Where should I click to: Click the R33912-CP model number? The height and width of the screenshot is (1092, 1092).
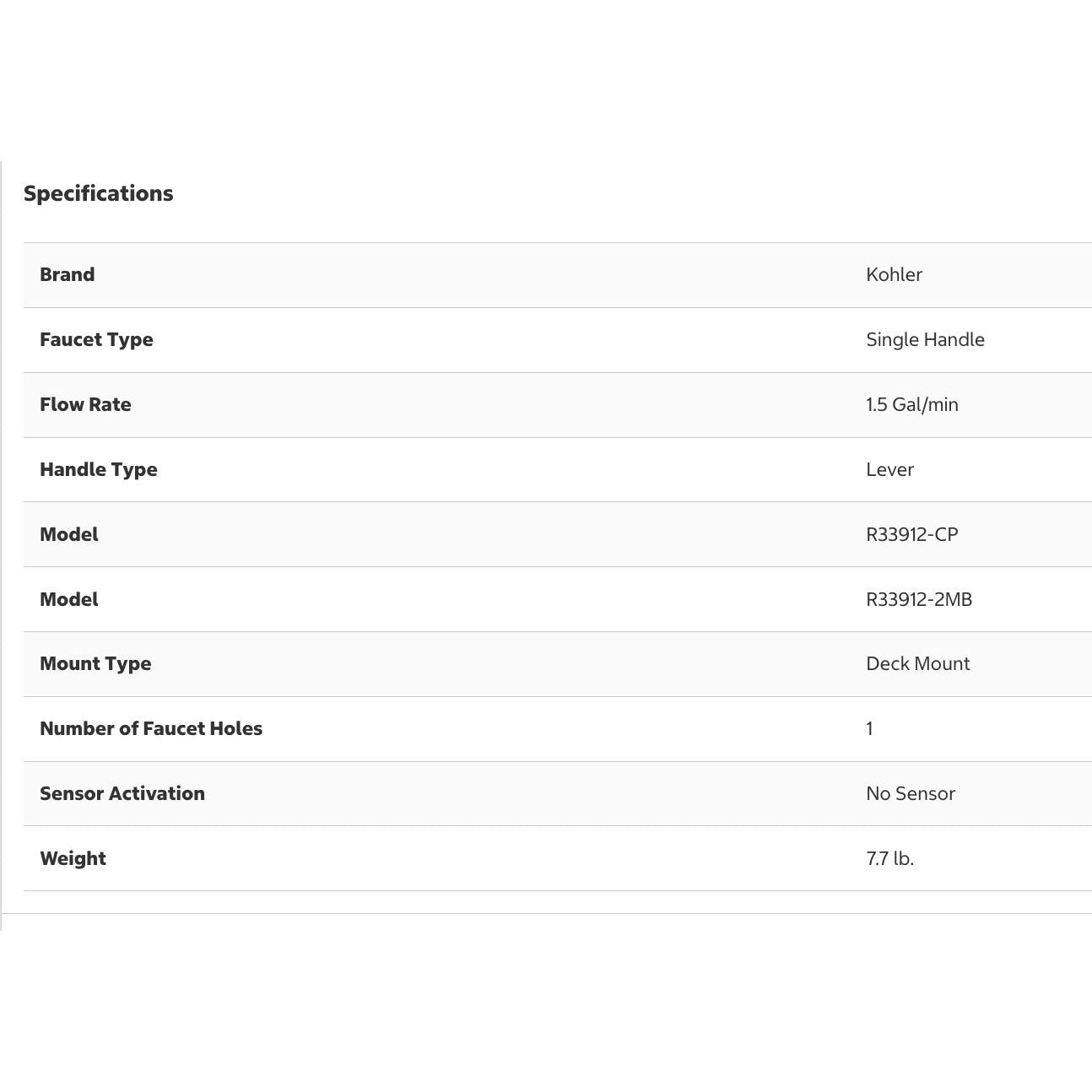tap(911, 534)
